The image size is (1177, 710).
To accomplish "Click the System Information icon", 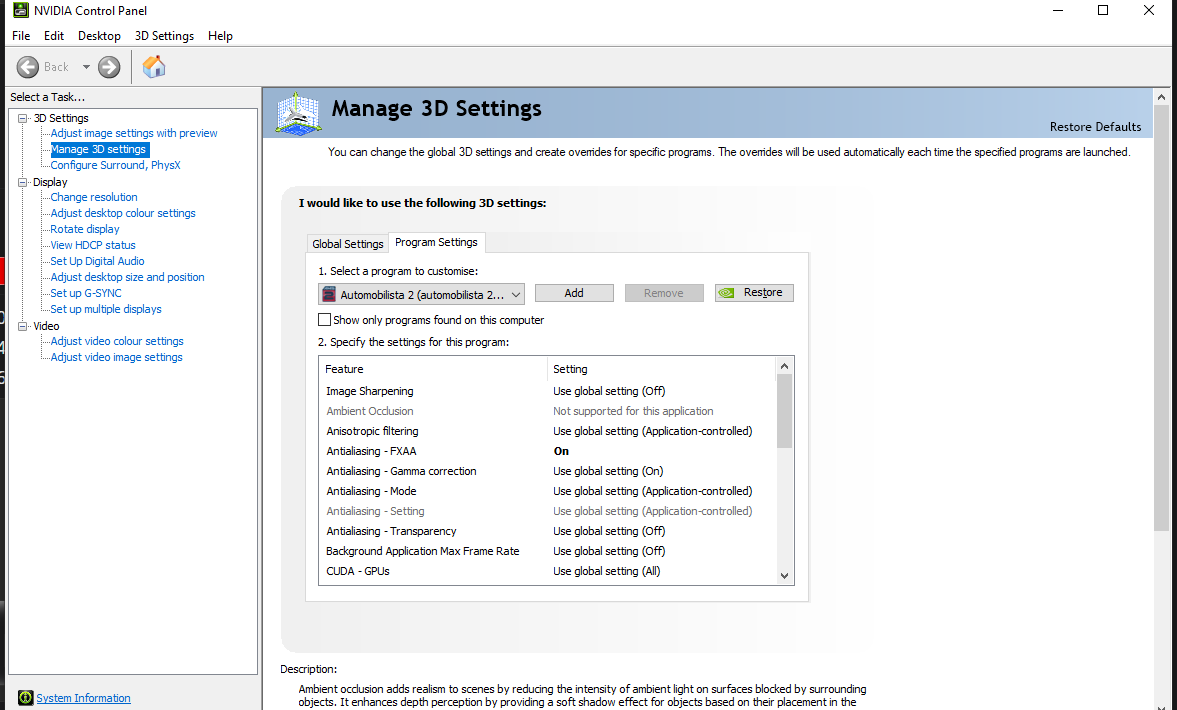I will pyautogui.click(x=25, y=698).
